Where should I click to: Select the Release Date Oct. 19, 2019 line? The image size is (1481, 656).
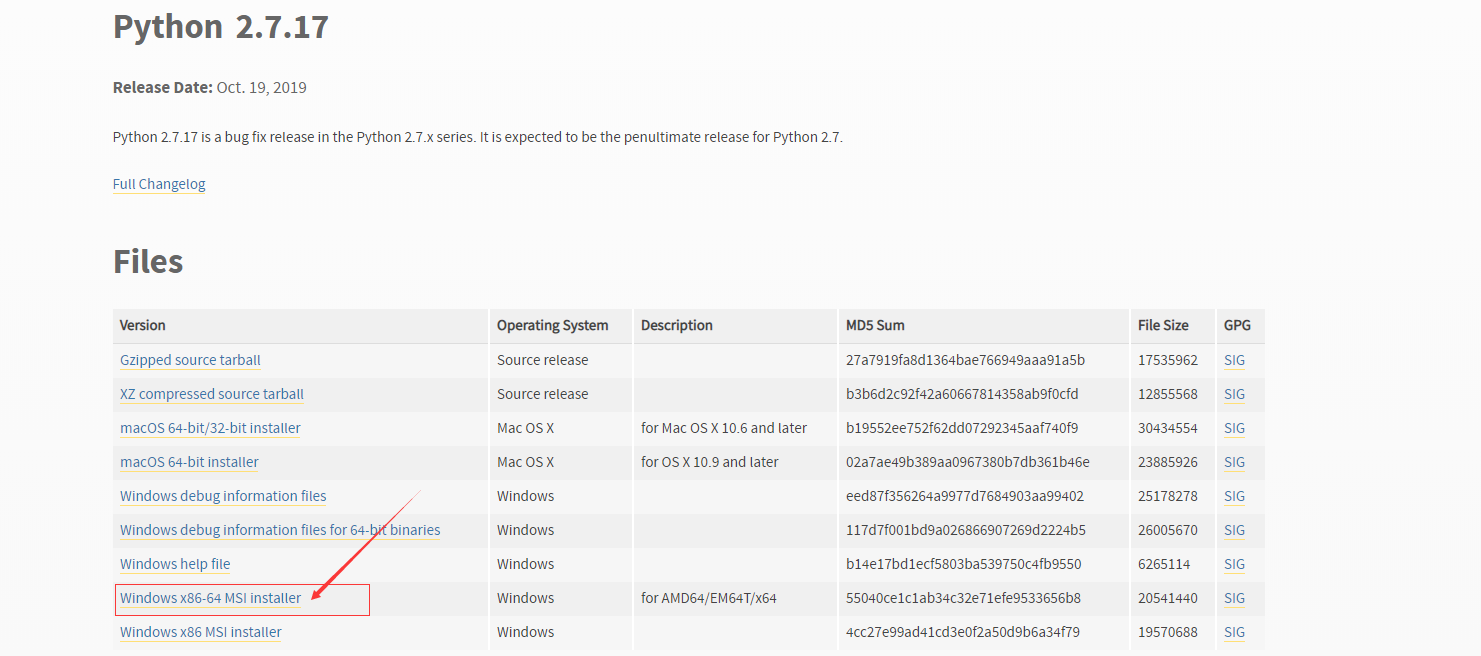point(210,87)
